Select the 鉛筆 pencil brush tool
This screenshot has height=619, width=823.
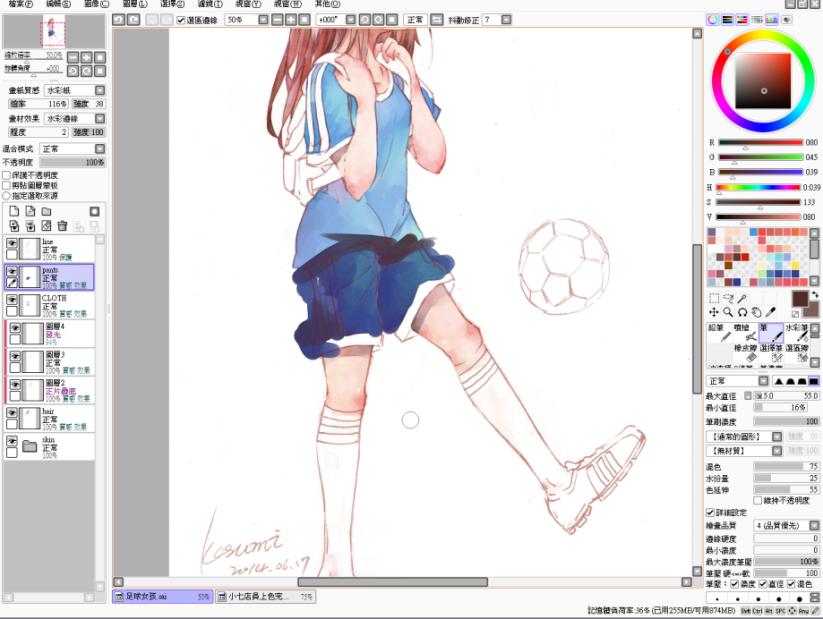pos(719,333)
